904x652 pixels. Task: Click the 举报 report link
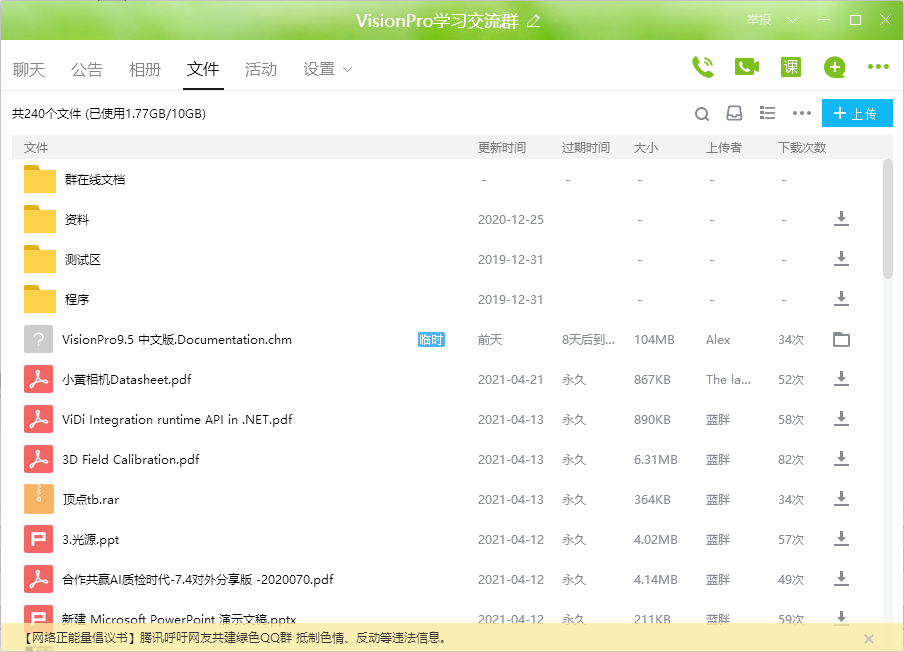[759, 20]
